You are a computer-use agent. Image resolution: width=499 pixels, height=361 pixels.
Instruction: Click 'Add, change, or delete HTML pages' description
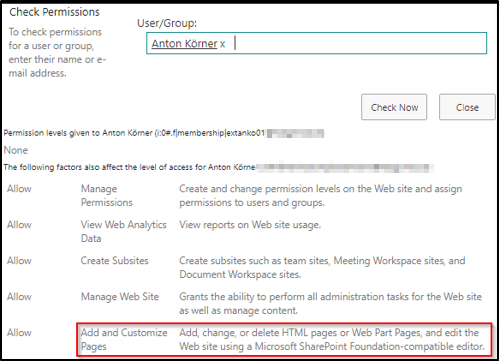click(332, 339)
